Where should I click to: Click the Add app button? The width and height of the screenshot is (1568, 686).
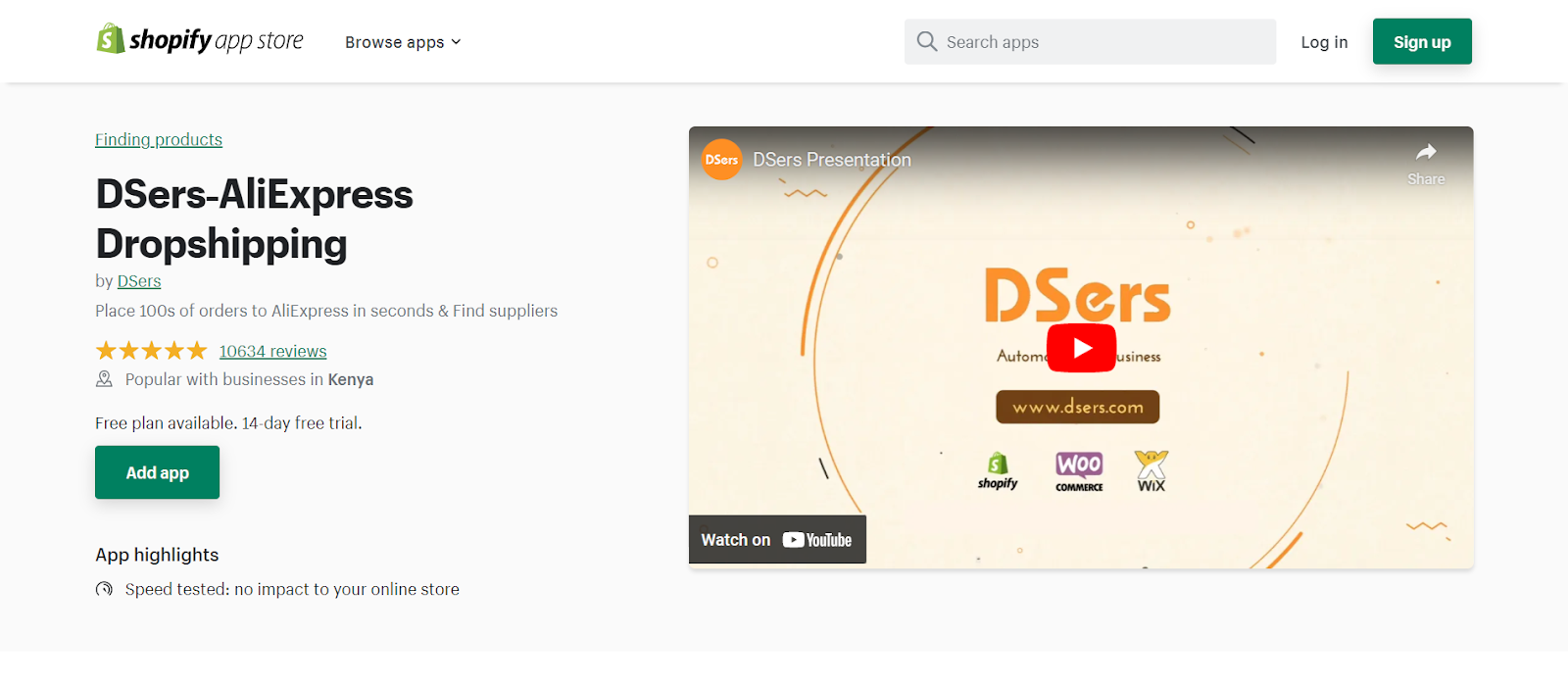coord(157,472)
